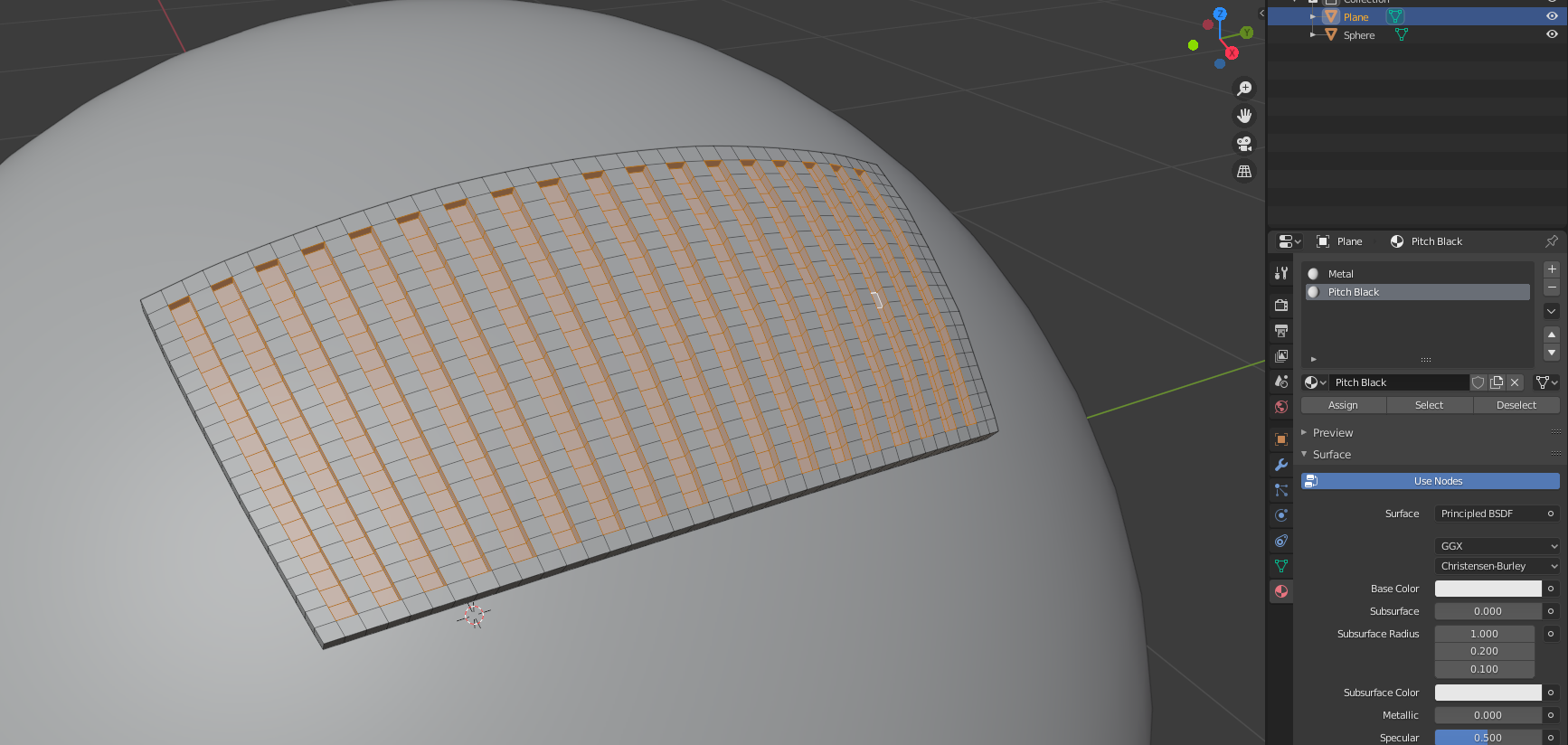
Task: Add a material slot with plus button
Action: coord(1552,269)
